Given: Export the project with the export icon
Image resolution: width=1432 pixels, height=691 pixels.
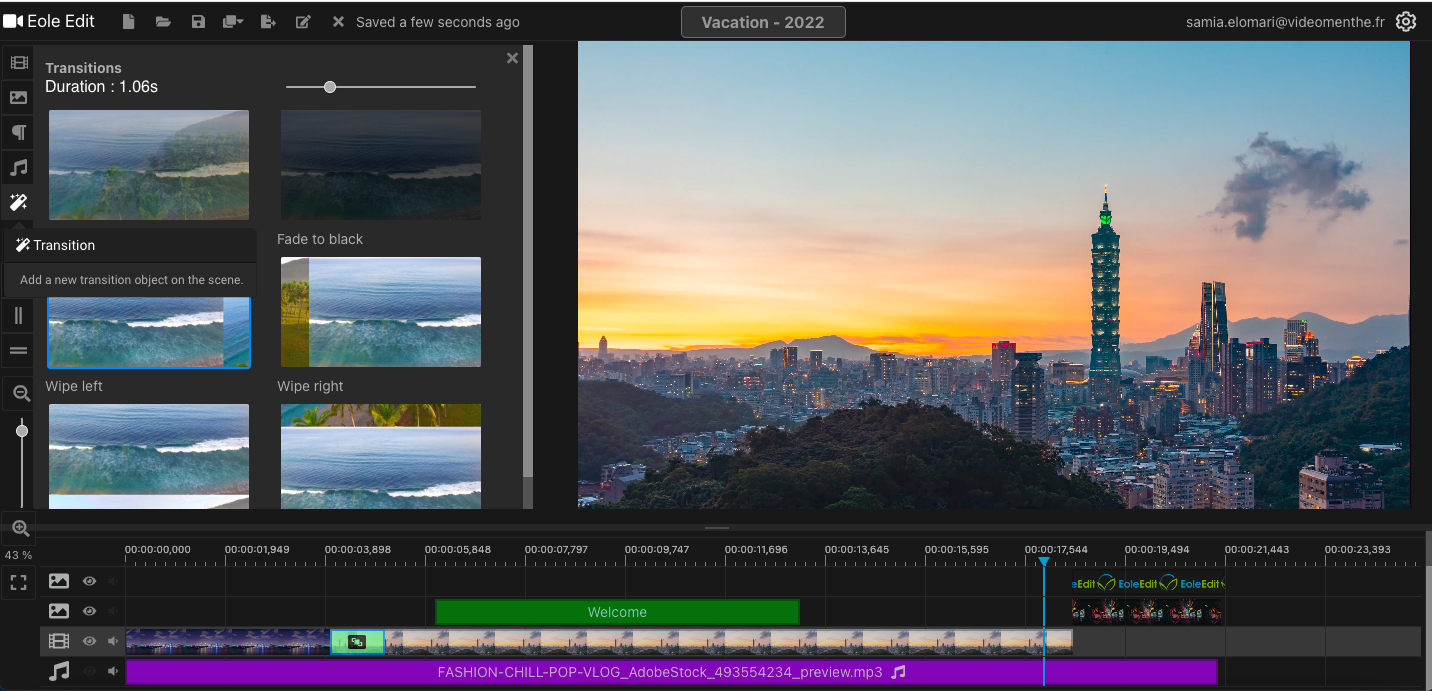Looking at the screenshot, I should tap(268, 21).
